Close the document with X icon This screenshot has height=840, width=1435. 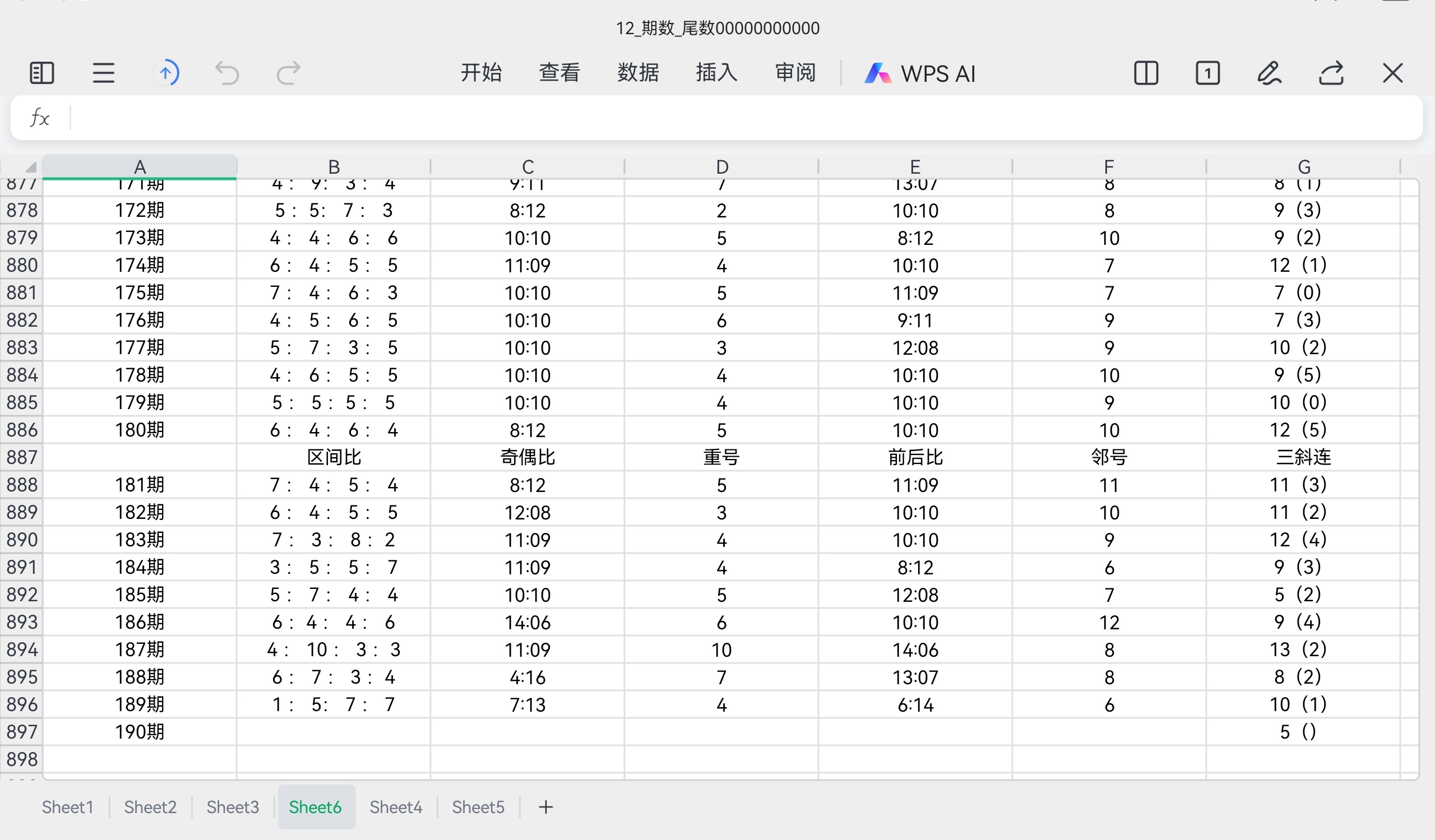pos(1393,73)
